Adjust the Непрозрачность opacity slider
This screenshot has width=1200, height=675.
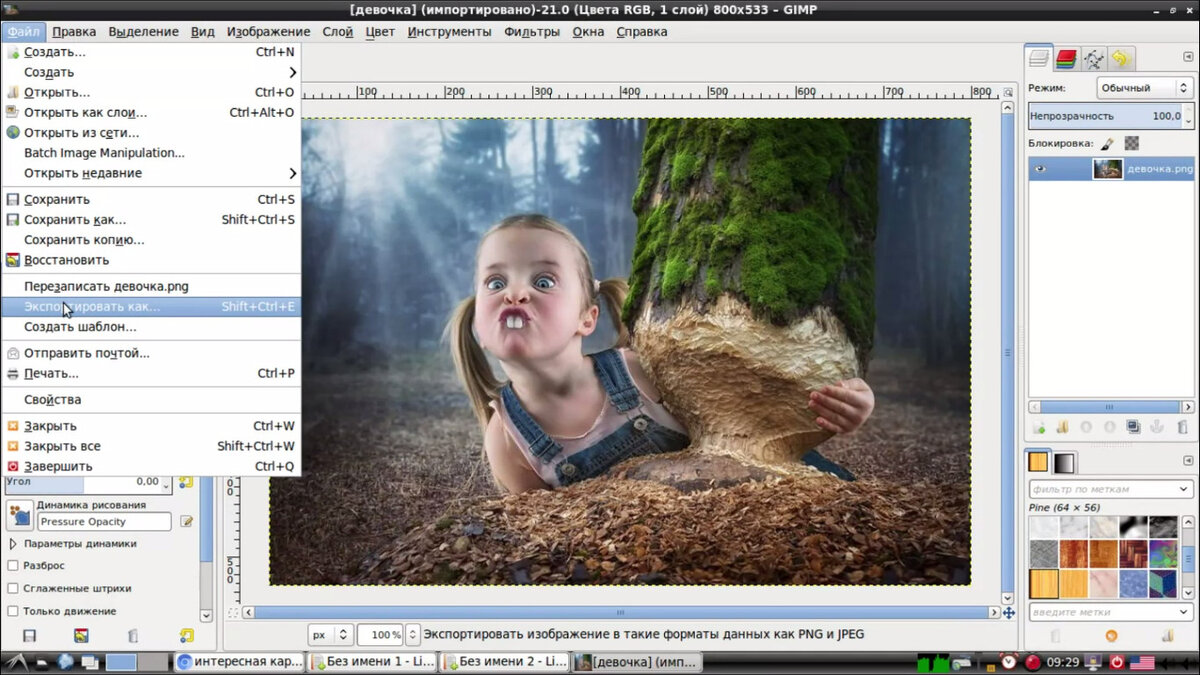click(1100, 116)
